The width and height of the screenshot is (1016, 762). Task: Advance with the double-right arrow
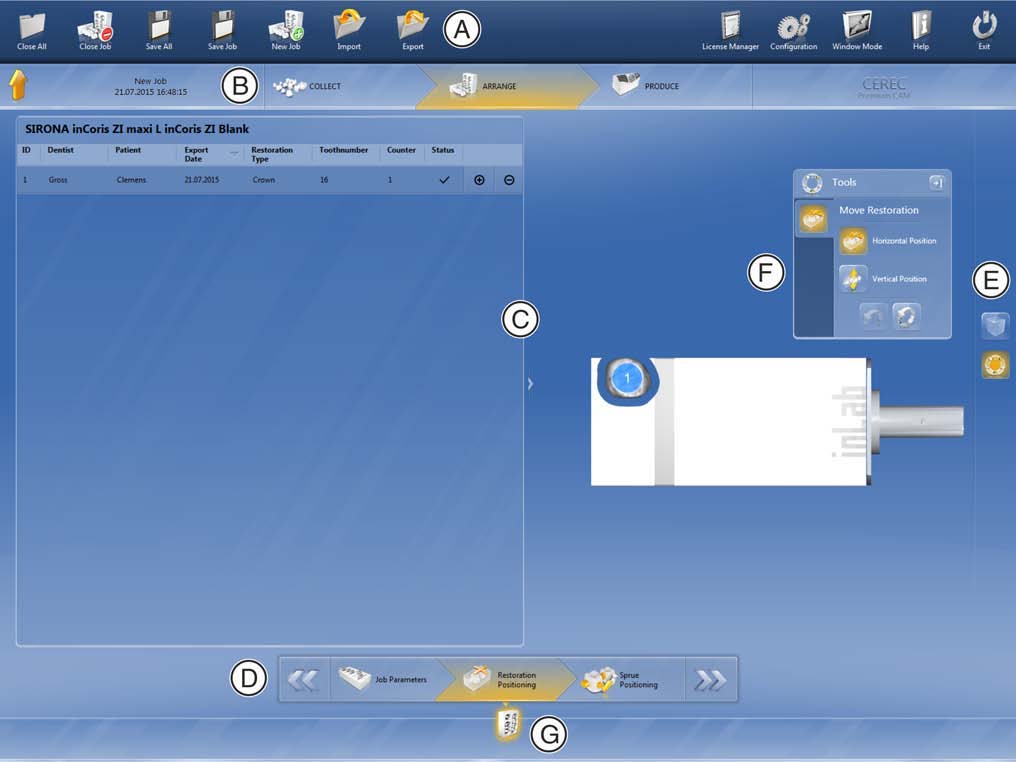click(710, 680)
